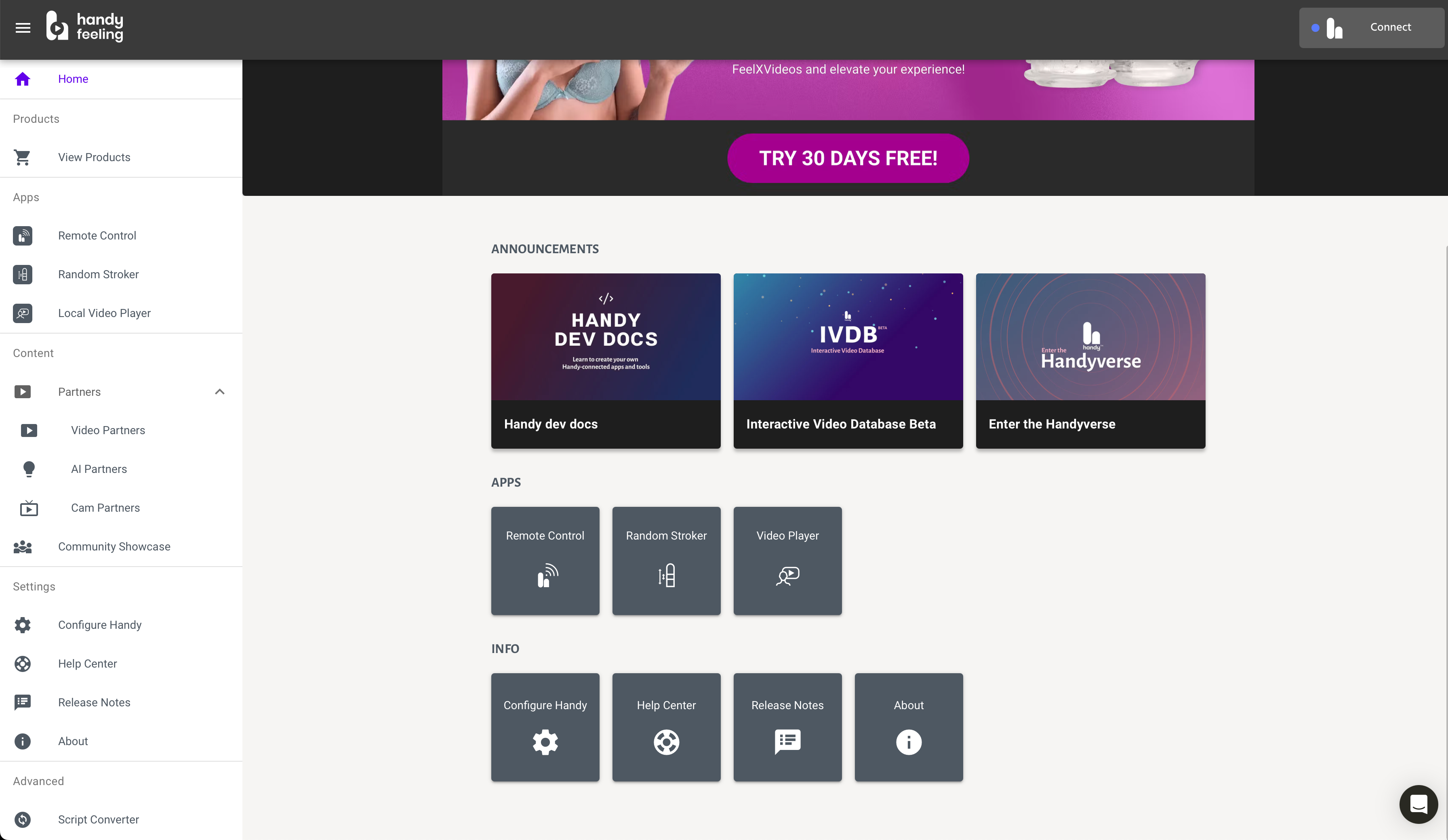Open the Release Notes info tile
The image size is (1448, 840).
pos(788,727)
